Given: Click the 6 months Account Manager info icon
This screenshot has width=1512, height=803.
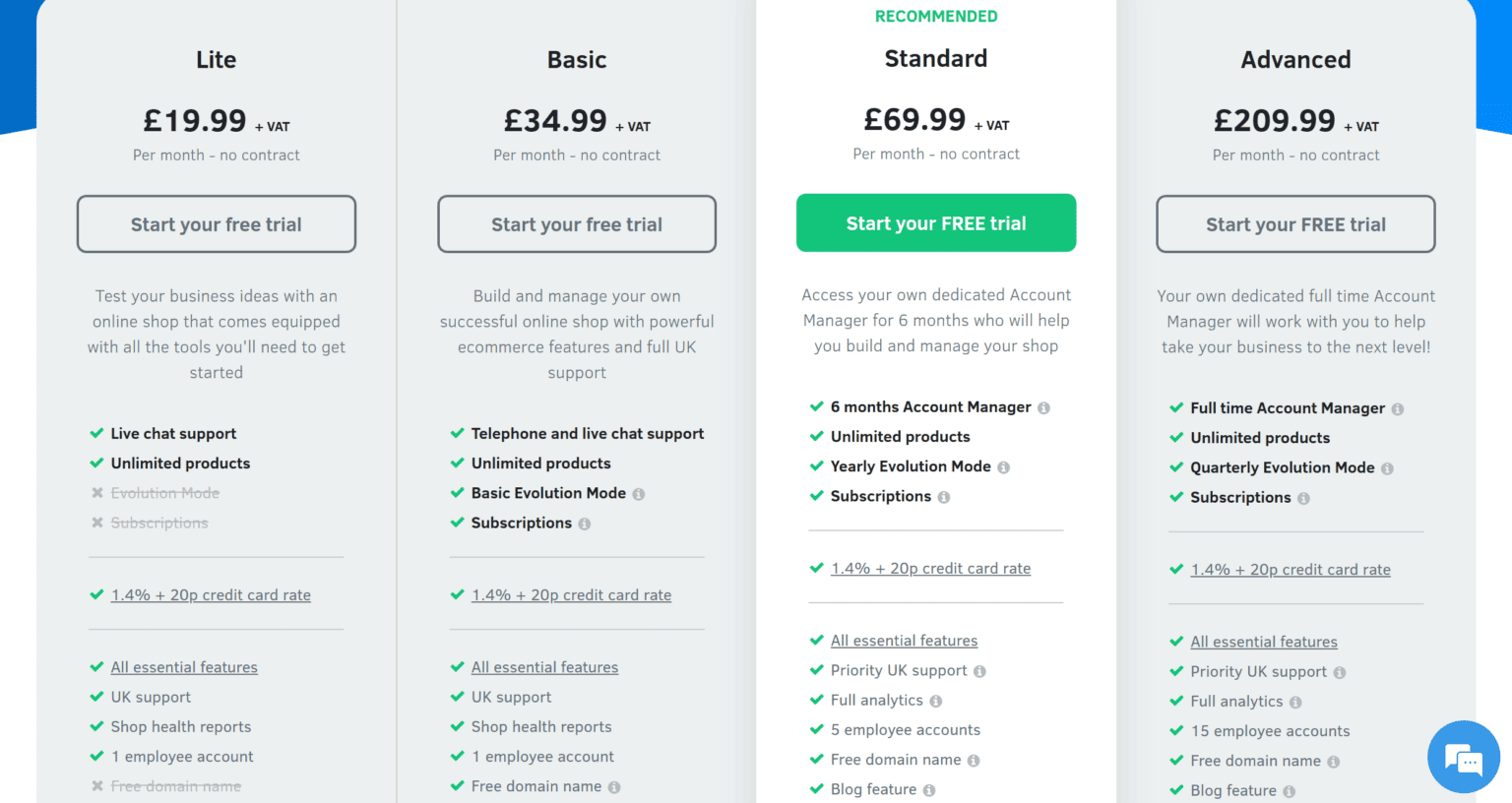Looking at the screenshot, I should click(1045, 406).
